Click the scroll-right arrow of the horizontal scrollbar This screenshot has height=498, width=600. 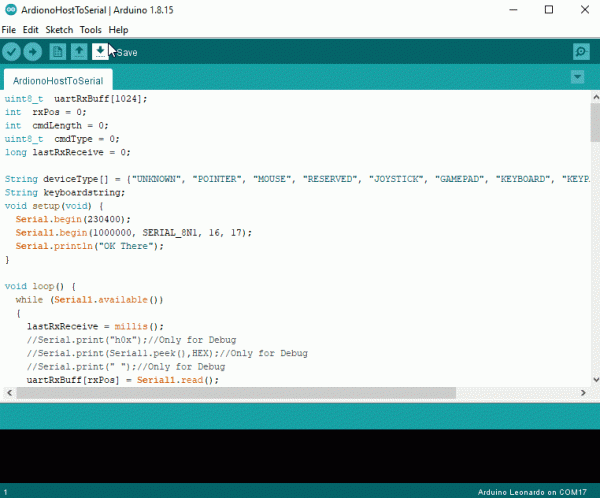pyautogui.click(x=582, y=394)
